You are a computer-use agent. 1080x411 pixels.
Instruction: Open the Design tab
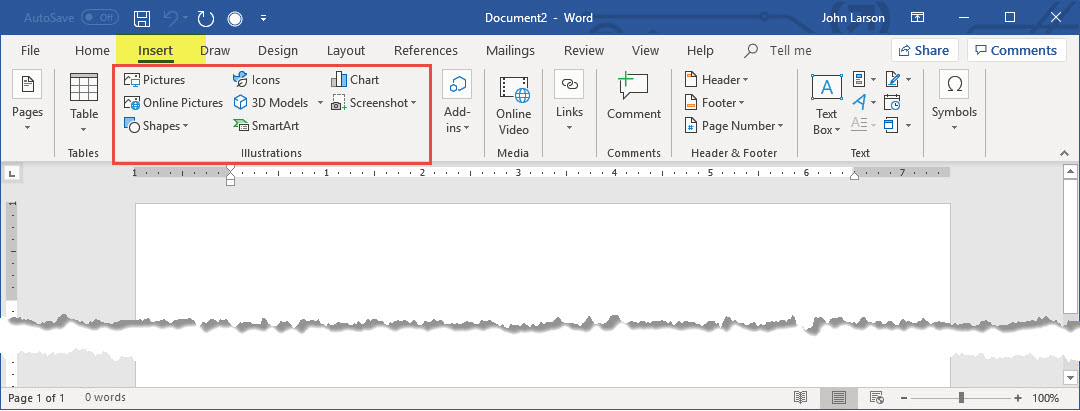tap(278, 50)
